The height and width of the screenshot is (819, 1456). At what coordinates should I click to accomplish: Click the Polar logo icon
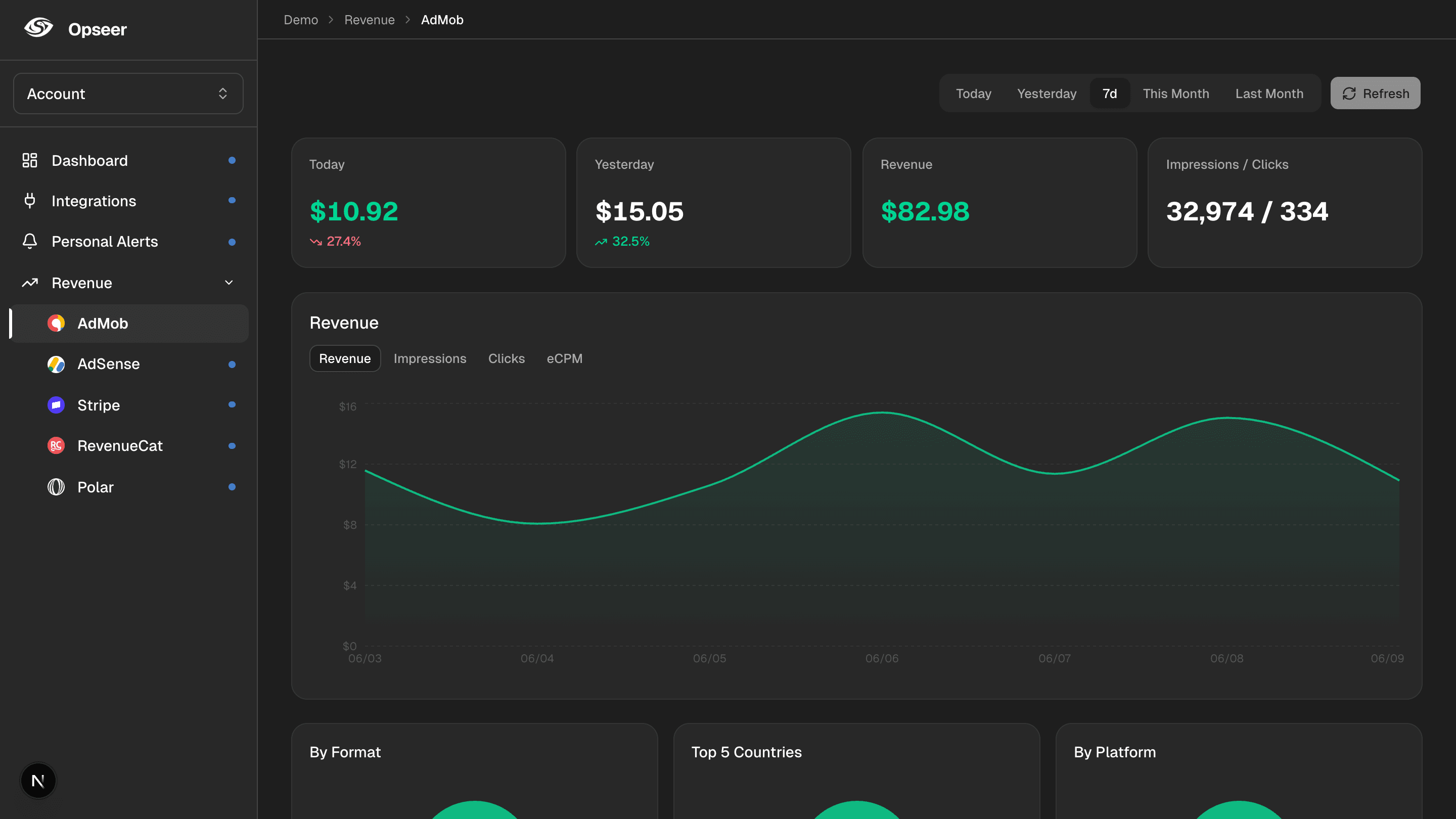(56, 487)
